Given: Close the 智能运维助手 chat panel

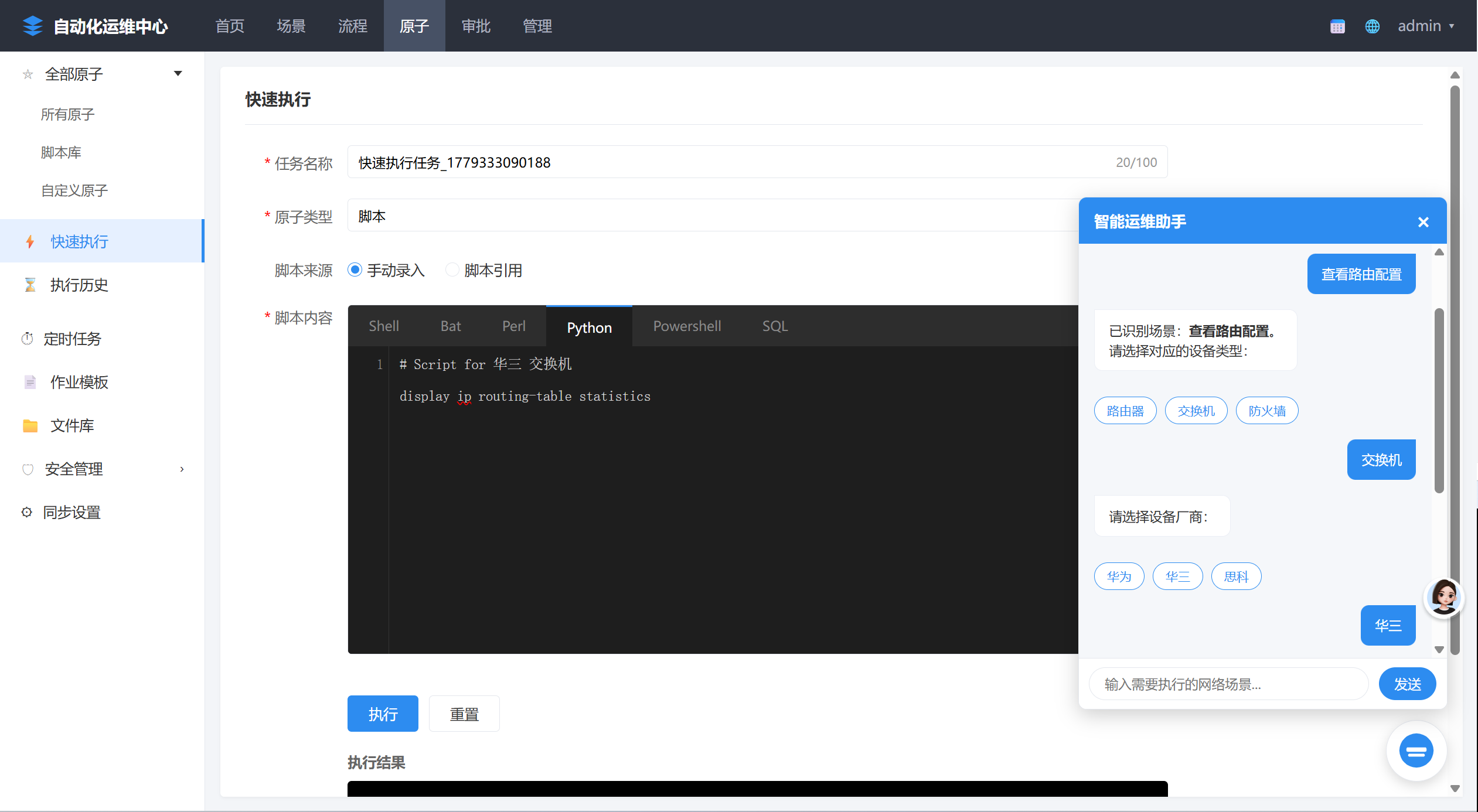Looking at the screenshot, I should pyautogui.click(x=1423, y=222).
